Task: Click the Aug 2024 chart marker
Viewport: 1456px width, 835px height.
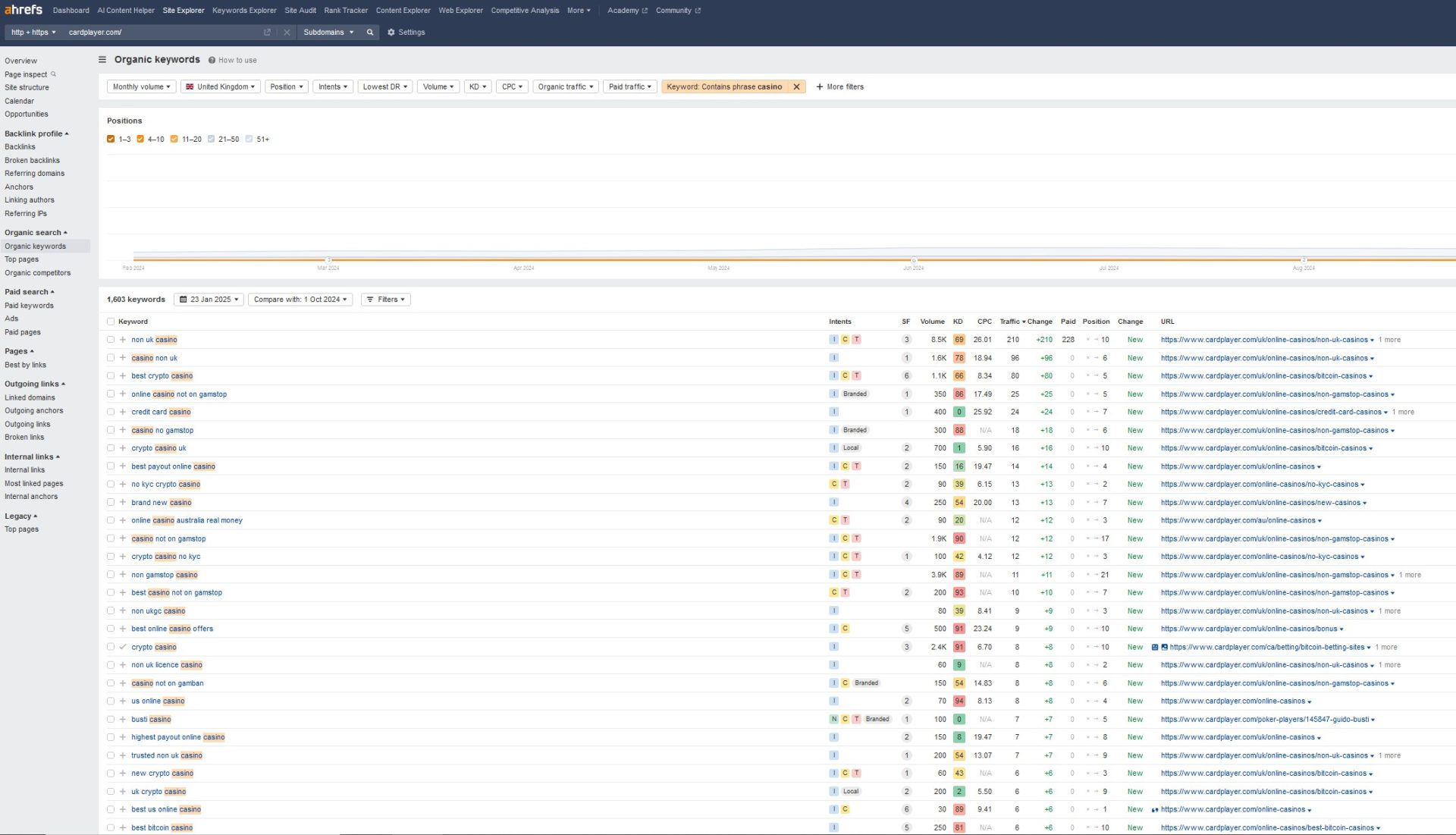Action: point(1304,259)
